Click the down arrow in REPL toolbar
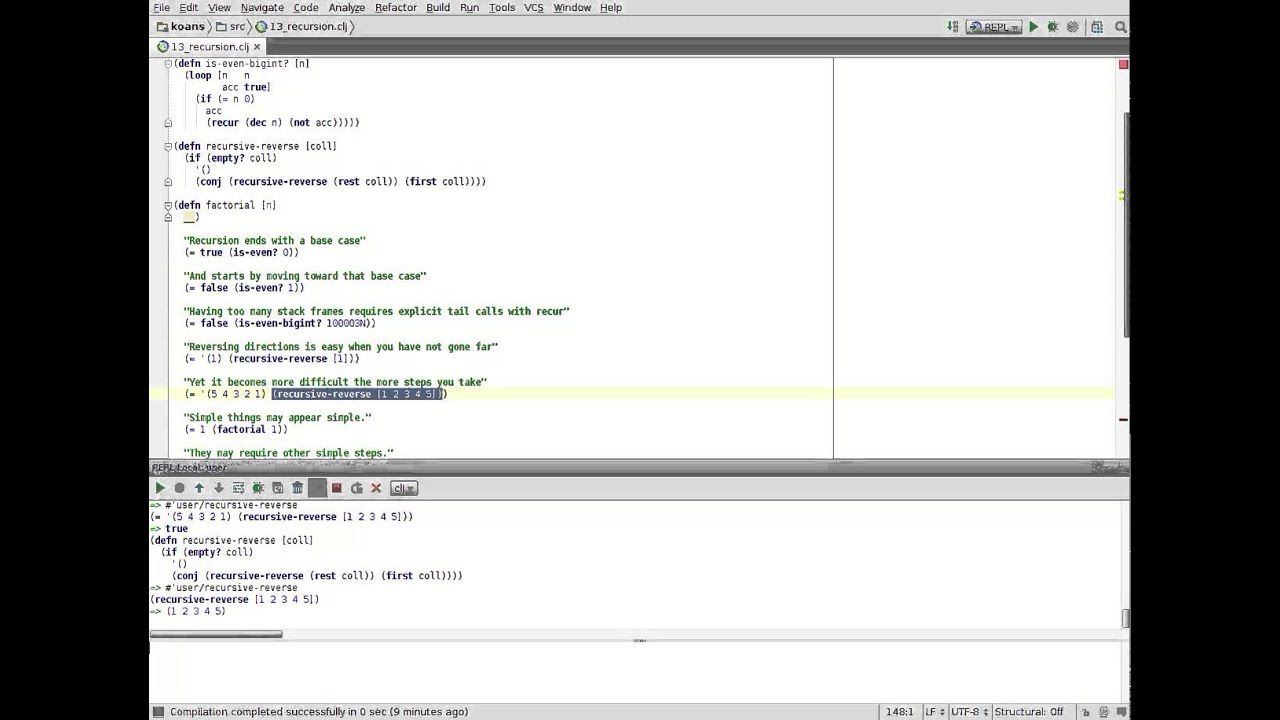1280x720 pixels. click(218, 488)
